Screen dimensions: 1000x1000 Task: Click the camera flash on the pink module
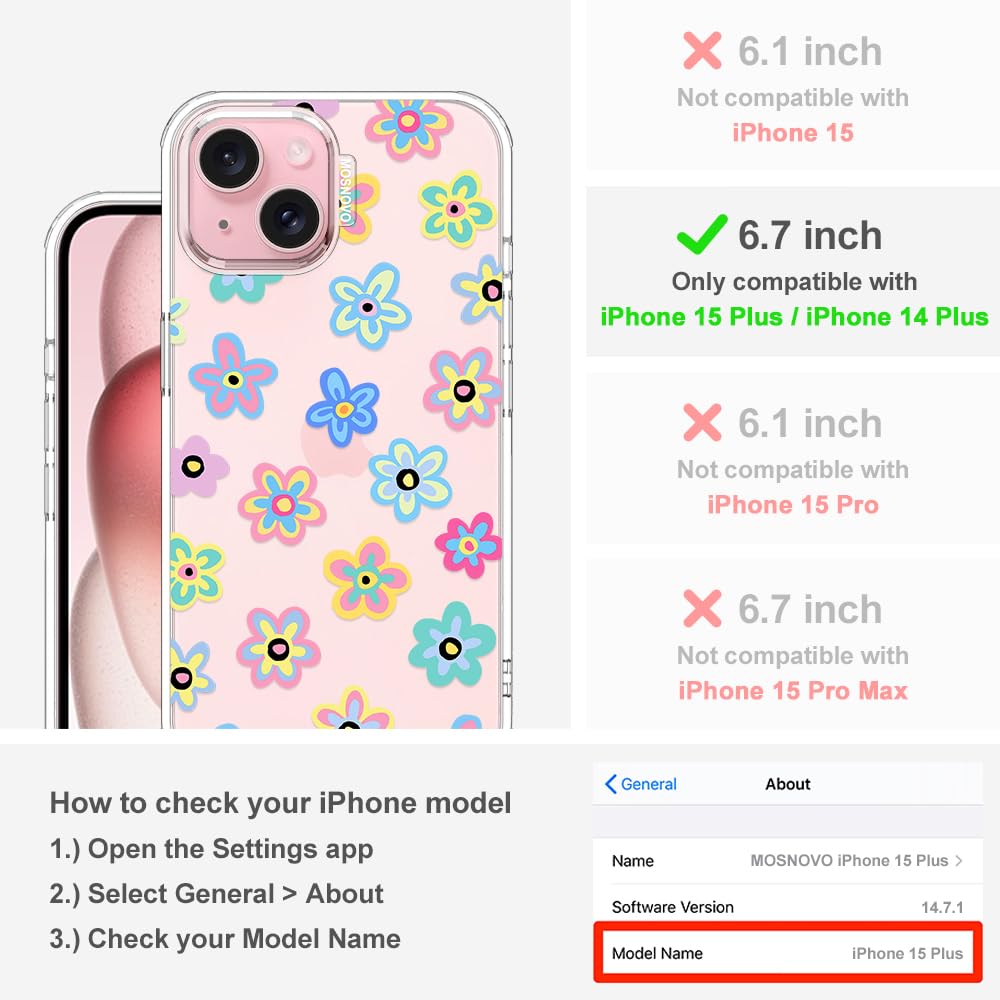(298, 153)
